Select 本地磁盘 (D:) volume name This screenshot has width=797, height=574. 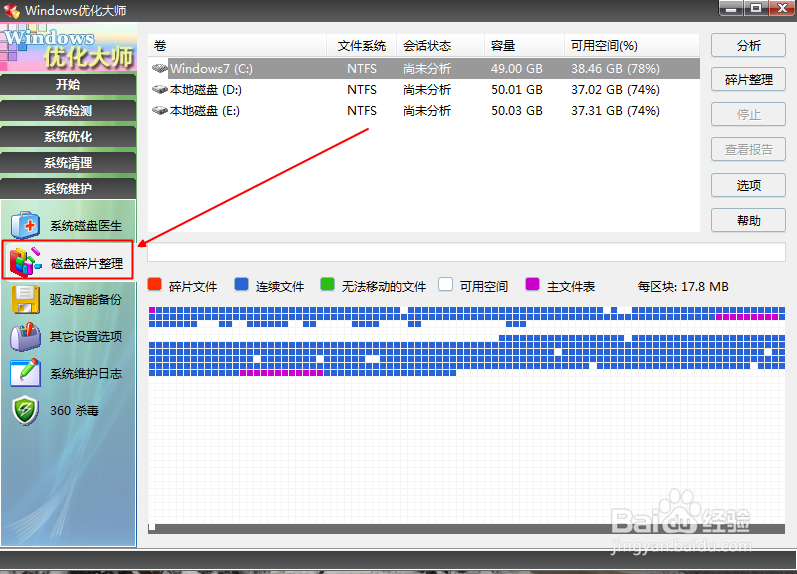tap(206, 90)
